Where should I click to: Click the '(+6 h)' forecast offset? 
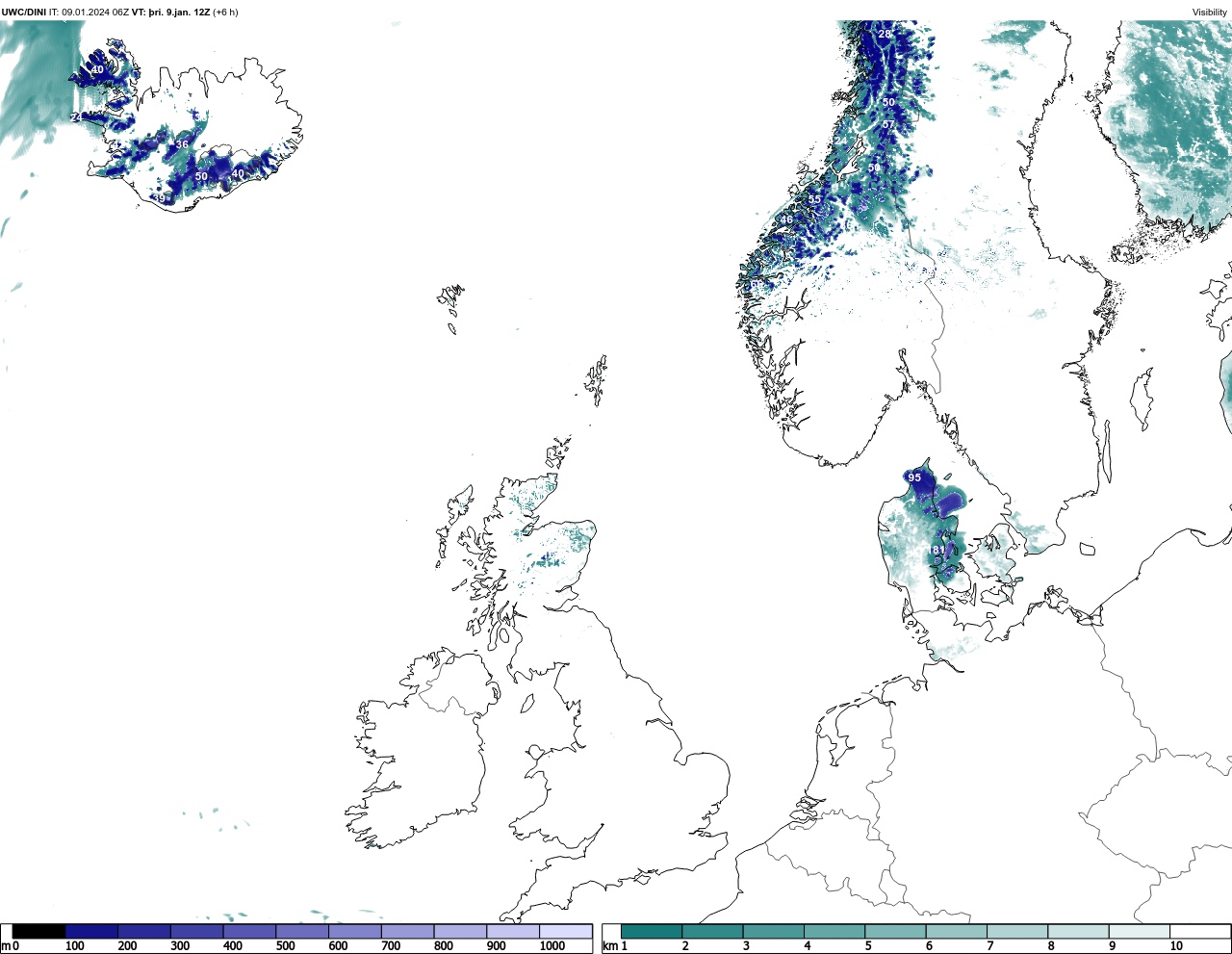226,12
